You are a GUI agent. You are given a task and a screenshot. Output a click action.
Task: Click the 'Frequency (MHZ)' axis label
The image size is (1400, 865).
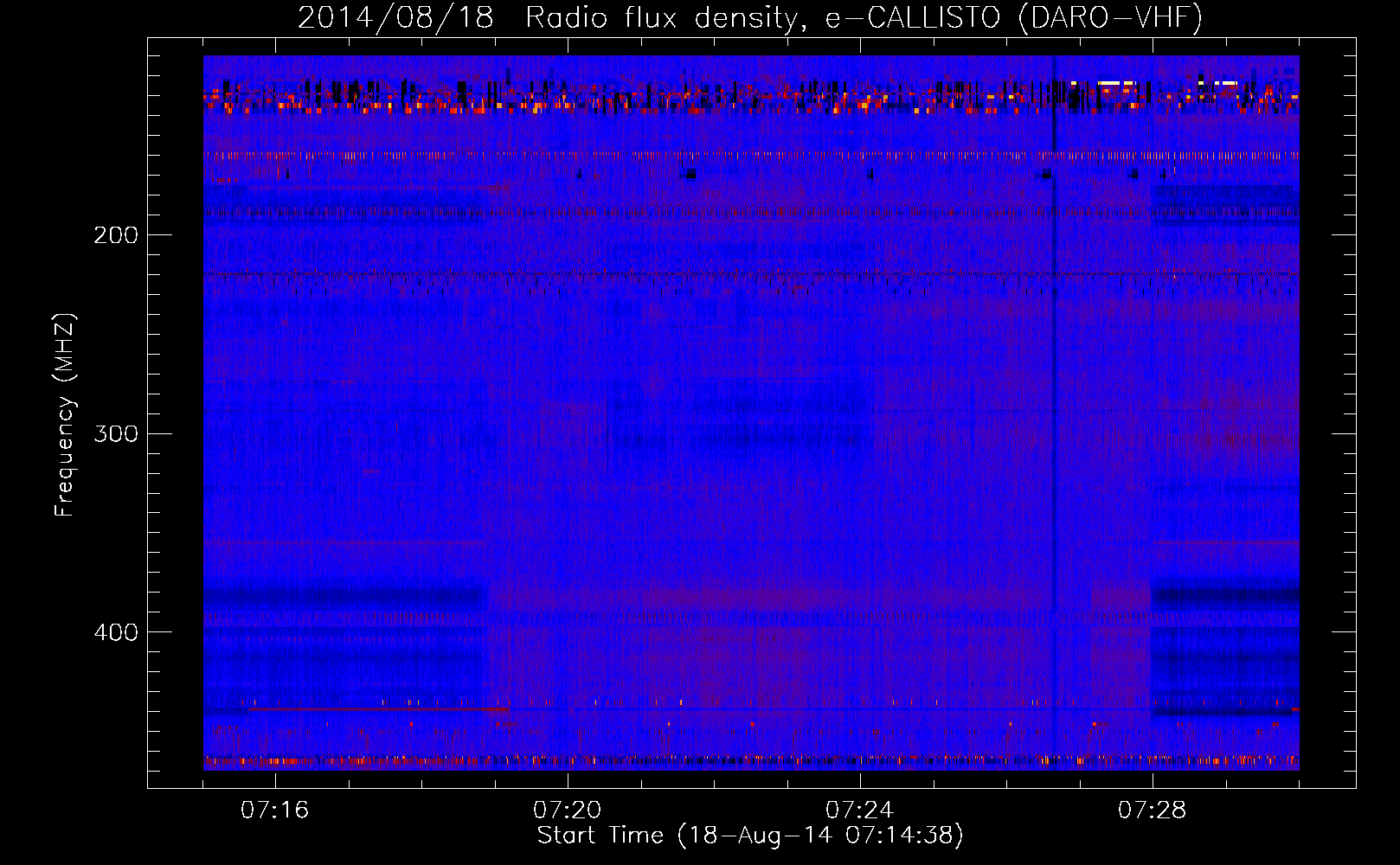click(65, 415)
